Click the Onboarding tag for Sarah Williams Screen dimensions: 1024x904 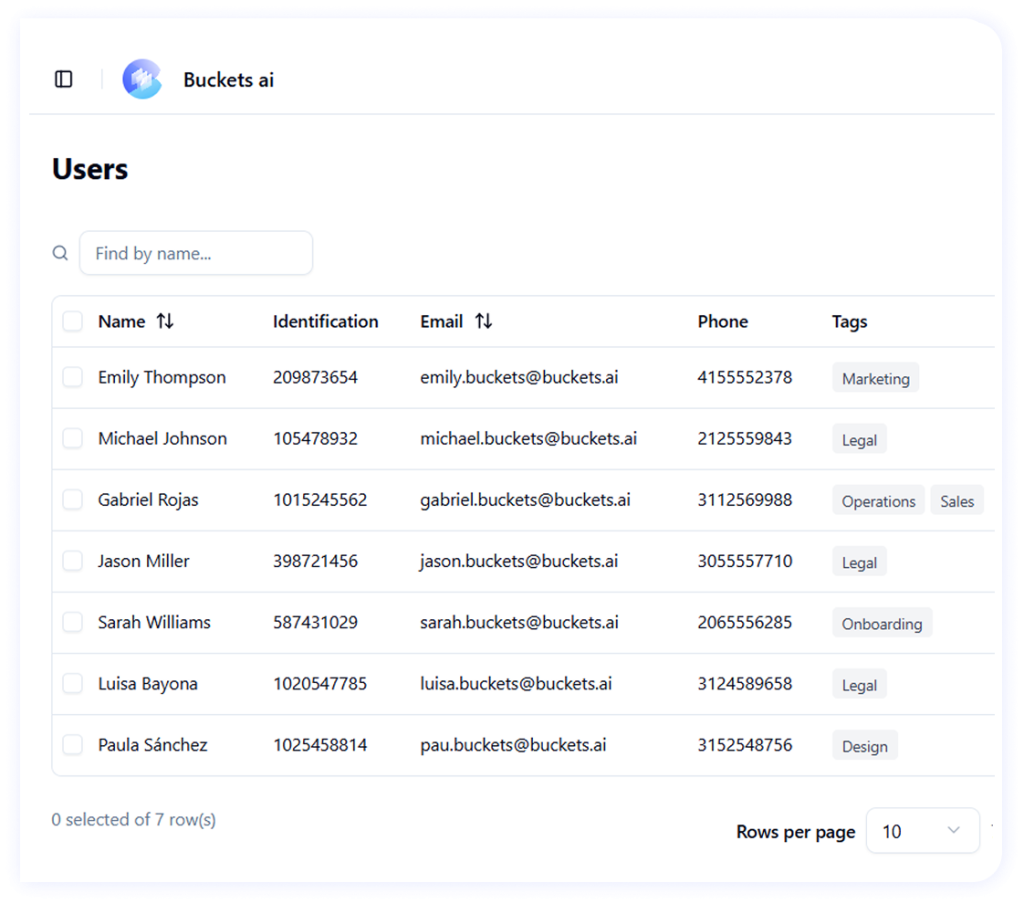[x=881, y=624]
